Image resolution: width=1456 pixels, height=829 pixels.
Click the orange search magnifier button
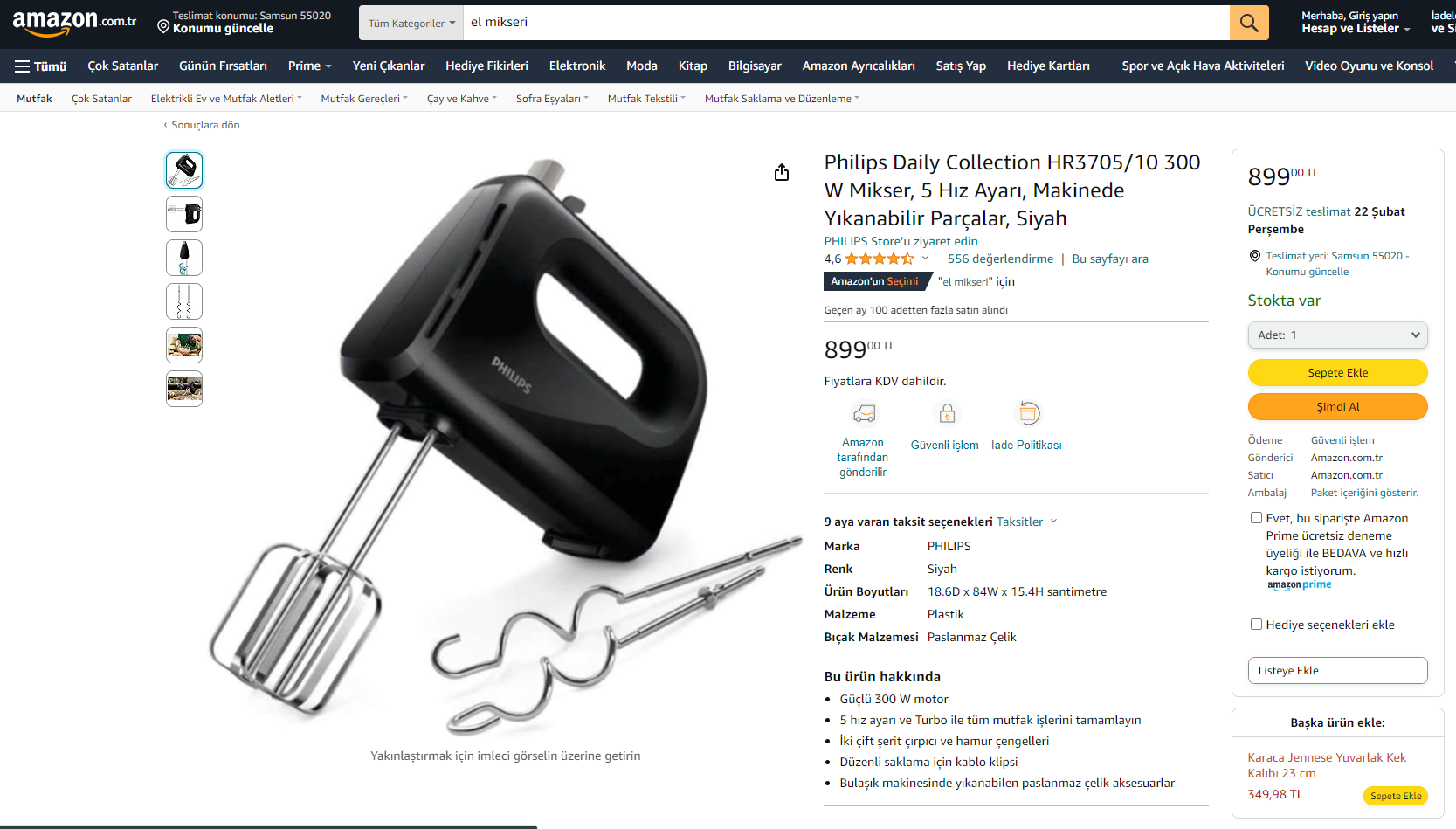point(1249,23)
